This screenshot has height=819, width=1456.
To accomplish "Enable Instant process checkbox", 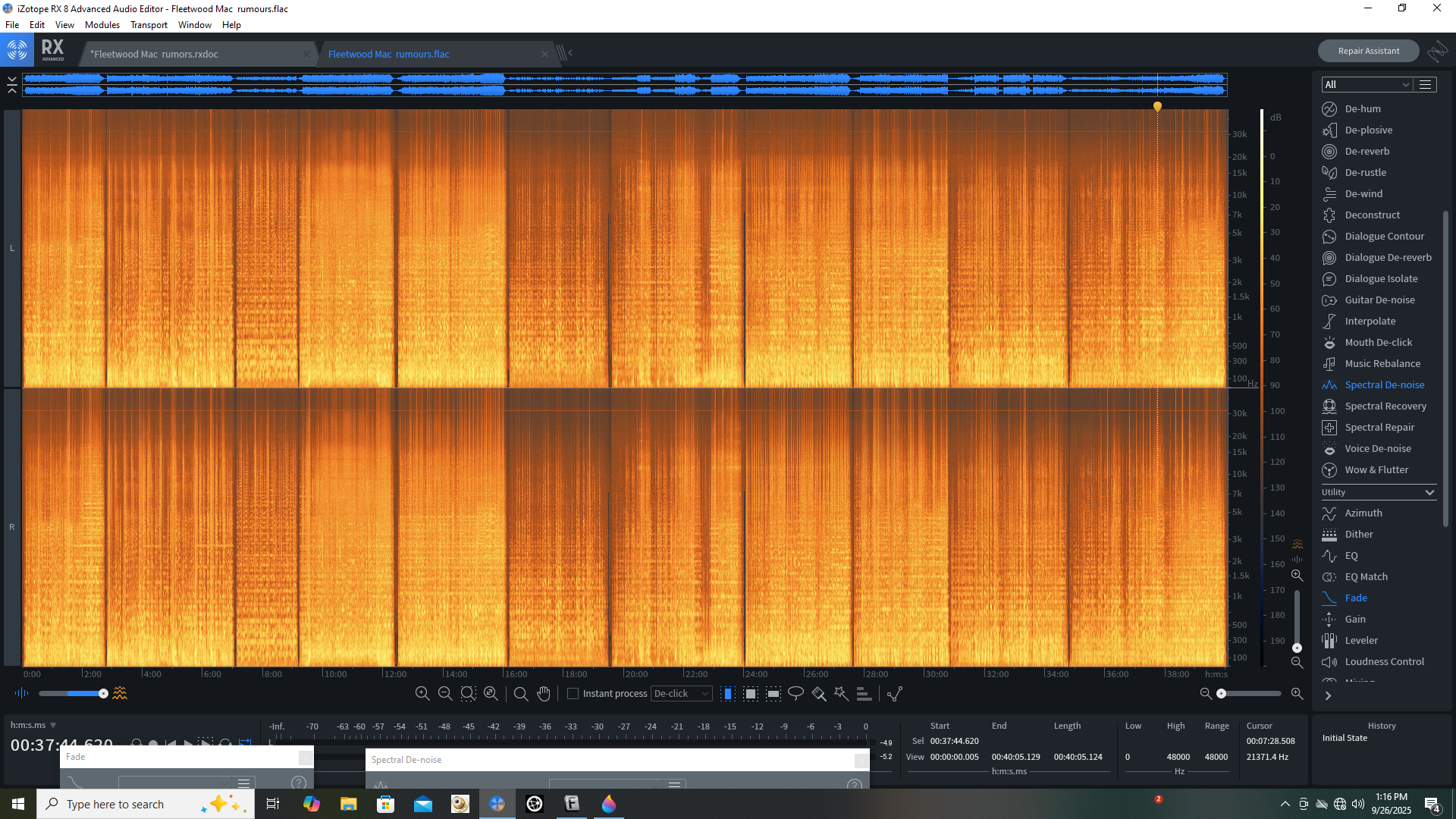I will pyautogui.click(x=573, y=693).
